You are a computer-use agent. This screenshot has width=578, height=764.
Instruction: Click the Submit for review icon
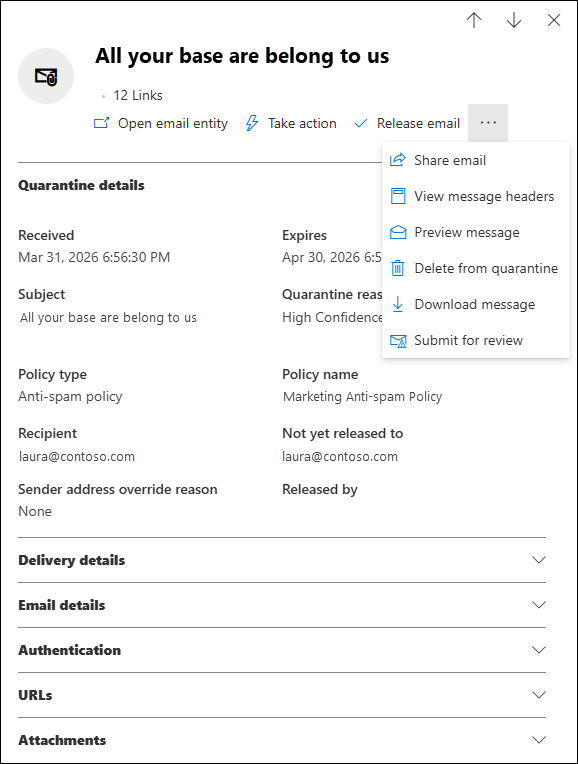coord(398,341)
